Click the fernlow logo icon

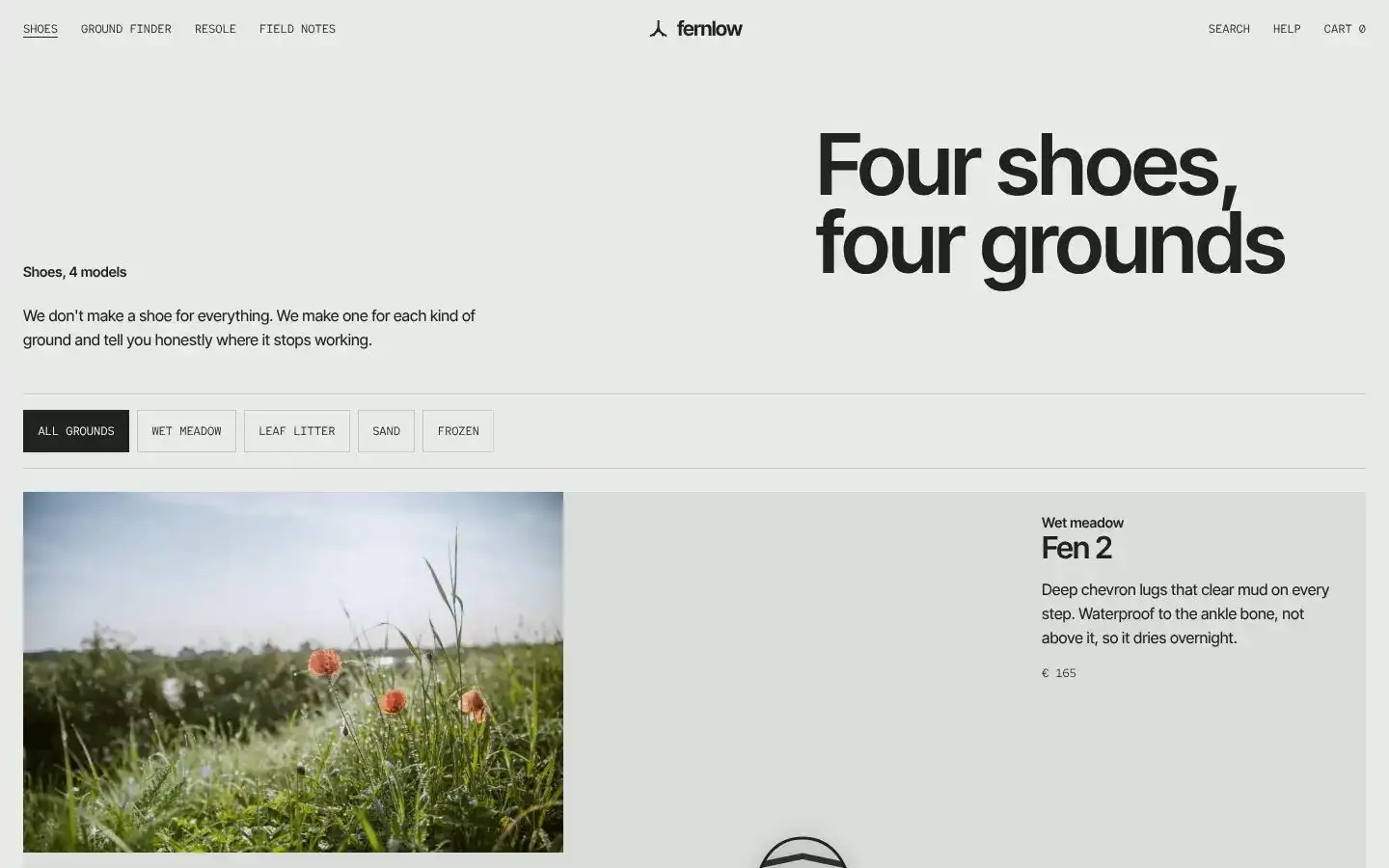pos(658,29)
